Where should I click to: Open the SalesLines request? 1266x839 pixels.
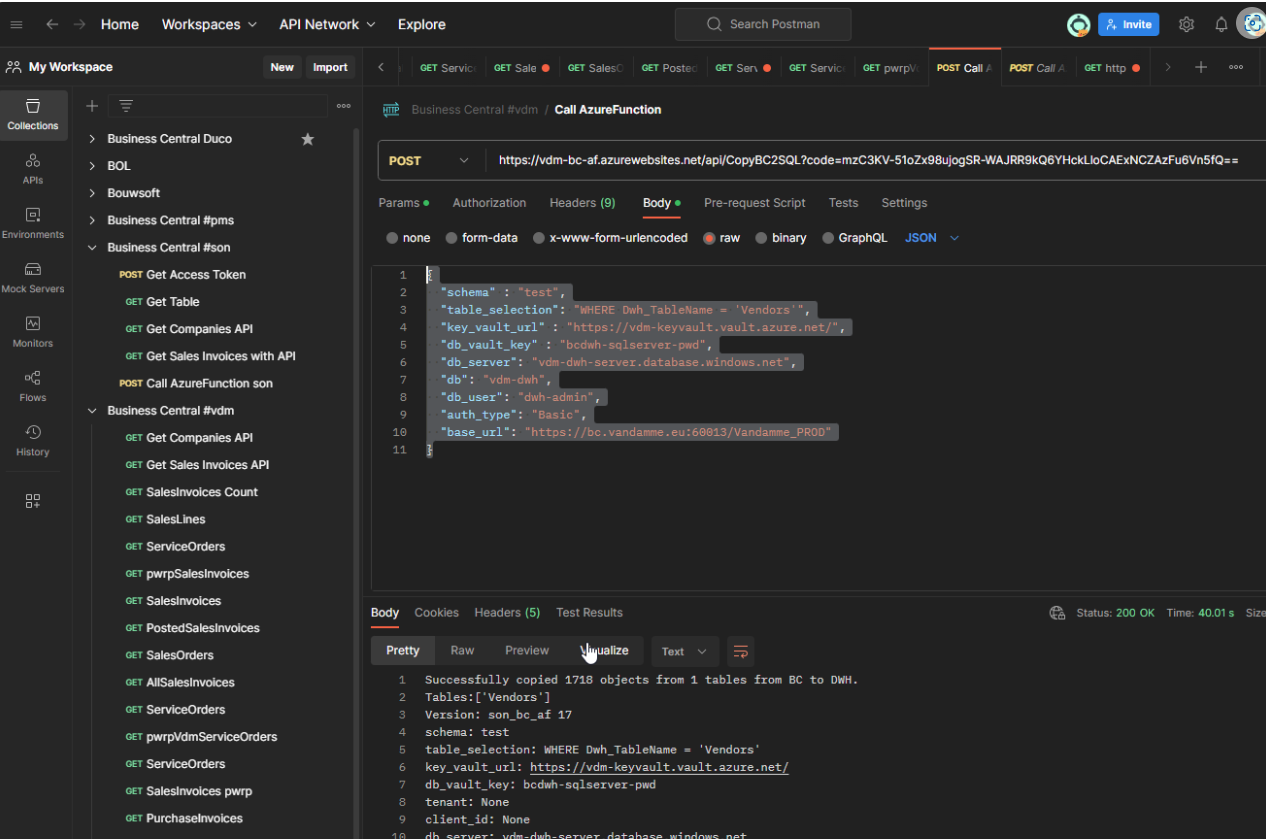point(175,519)
